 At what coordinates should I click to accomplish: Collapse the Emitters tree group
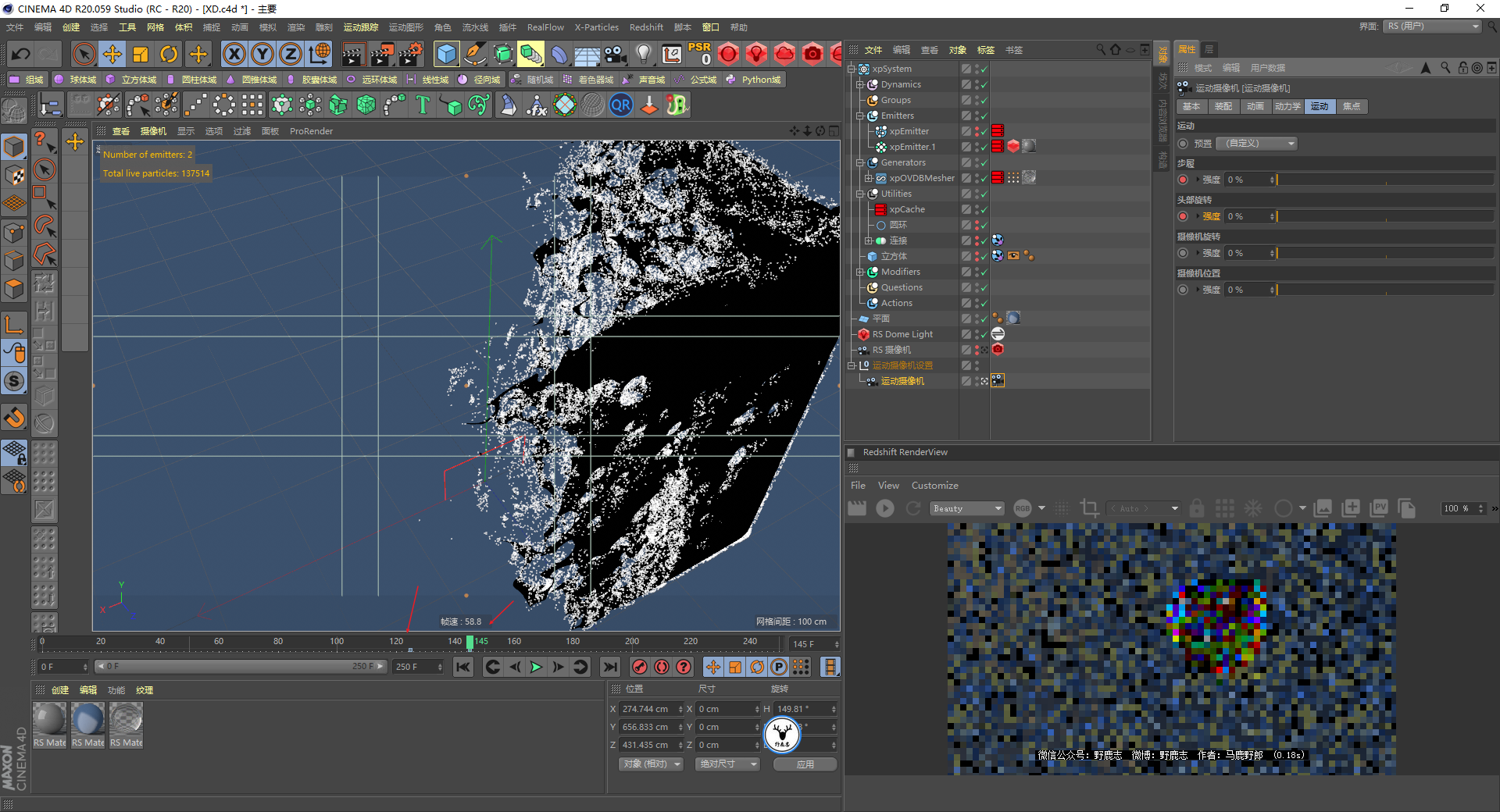860,116
